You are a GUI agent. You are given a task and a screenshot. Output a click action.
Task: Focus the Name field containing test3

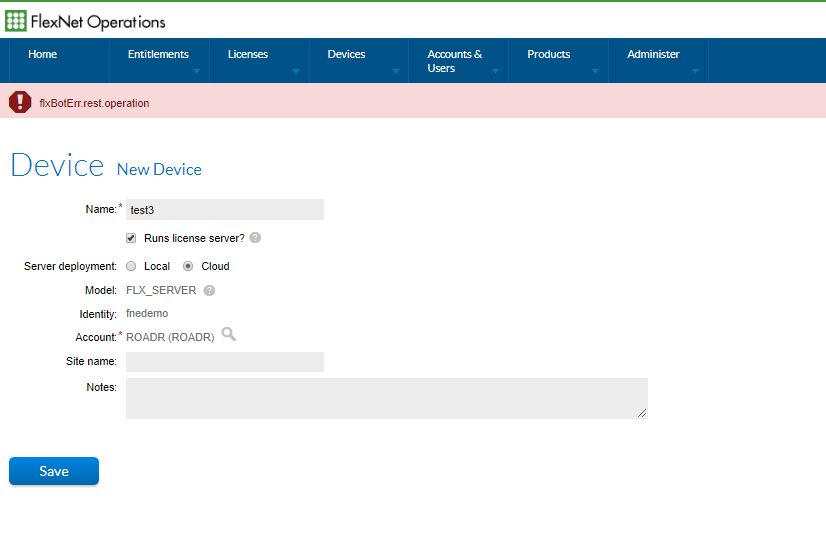pos(225,210)
